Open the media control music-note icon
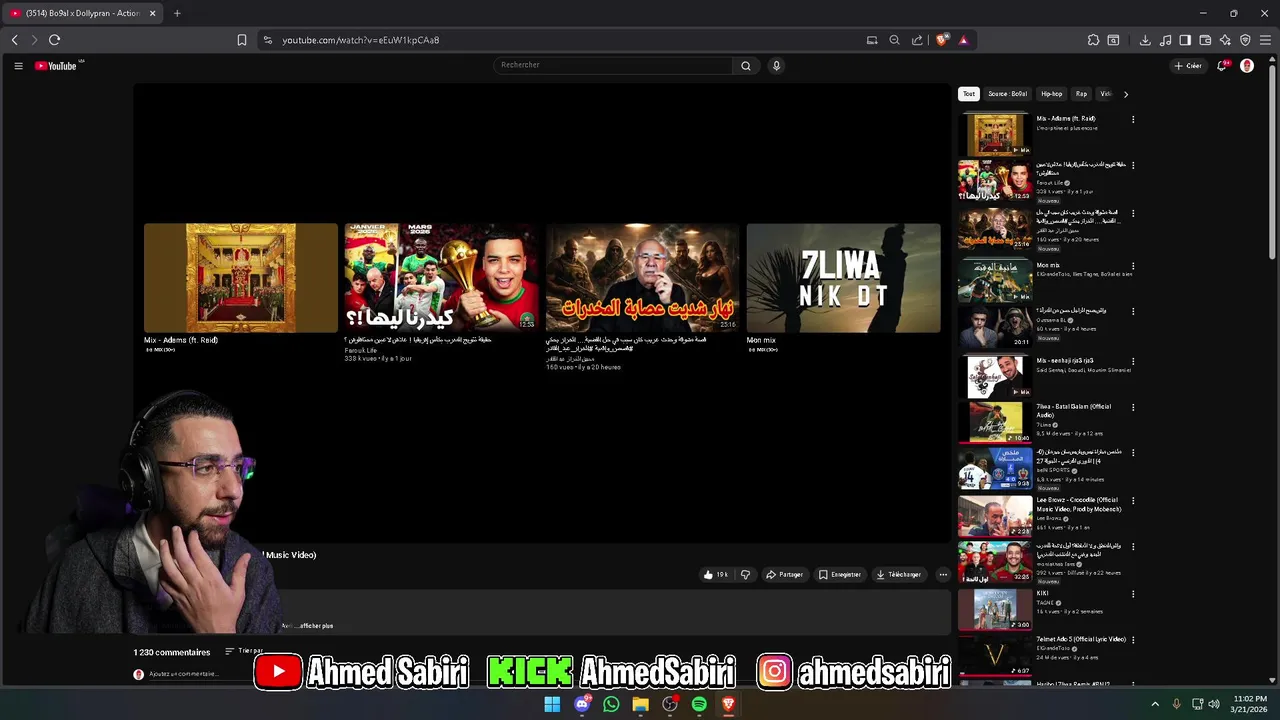This screenshot has height=720, width=1280. 1165,40
